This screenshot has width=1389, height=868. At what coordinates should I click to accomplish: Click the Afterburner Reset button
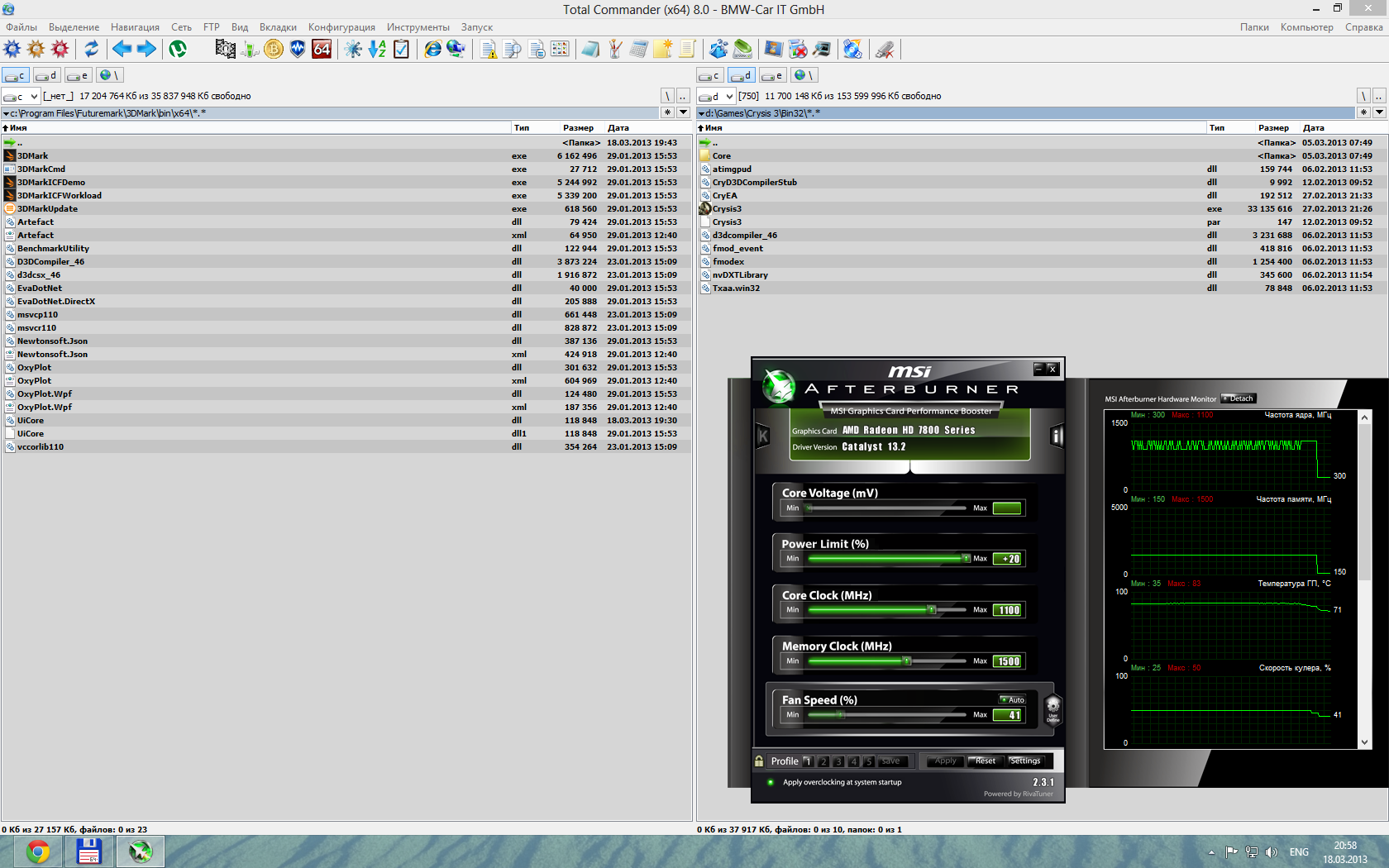click(x=985, y=761)
